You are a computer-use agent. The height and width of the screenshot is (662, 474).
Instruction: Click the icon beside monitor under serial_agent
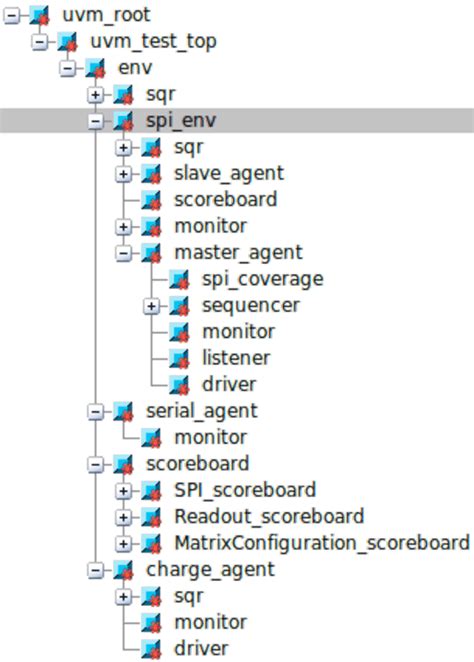151,438
